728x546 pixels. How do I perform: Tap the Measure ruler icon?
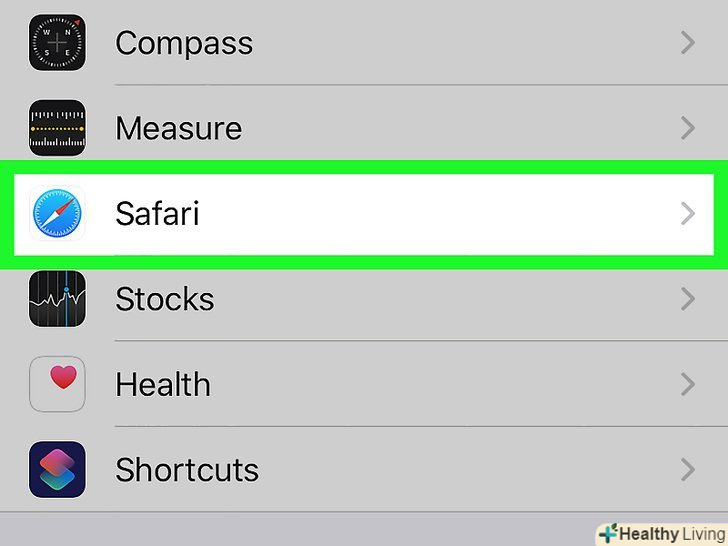57,128
